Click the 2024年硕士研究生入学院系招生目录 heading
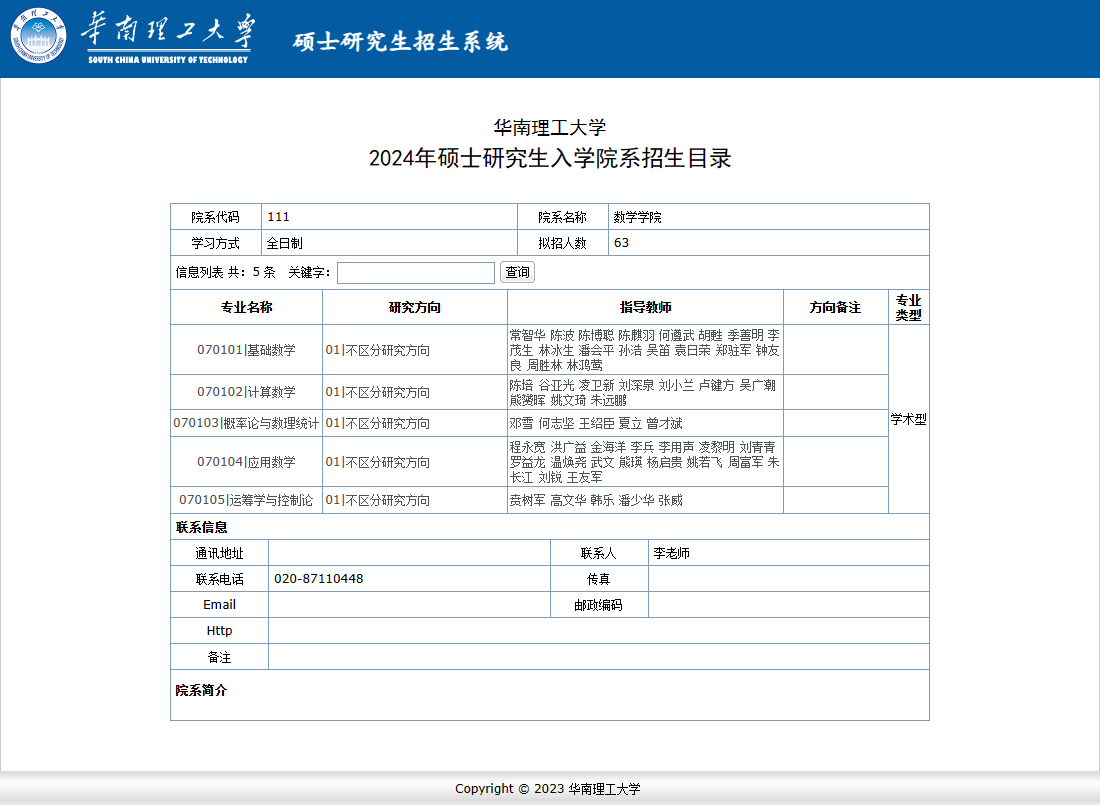This screenshot has width=1100, height=805. (x=550, y=158)
